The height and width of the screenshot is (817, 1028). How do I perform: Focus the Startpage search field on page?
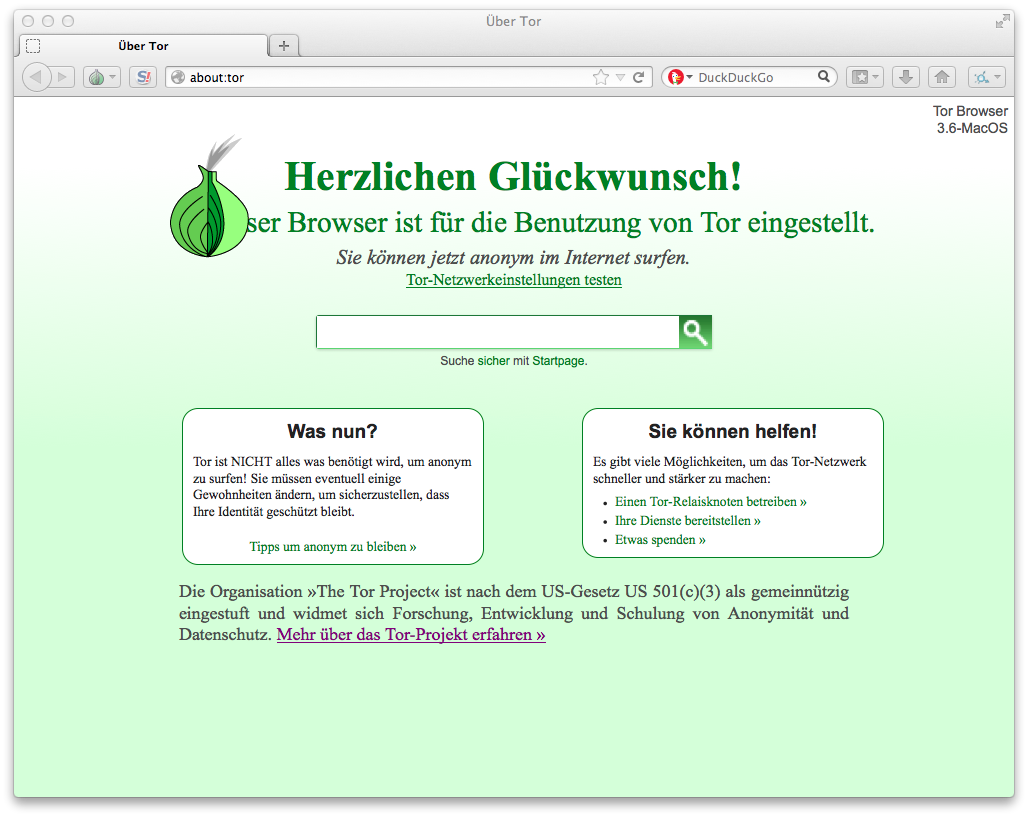pos(497,332)
